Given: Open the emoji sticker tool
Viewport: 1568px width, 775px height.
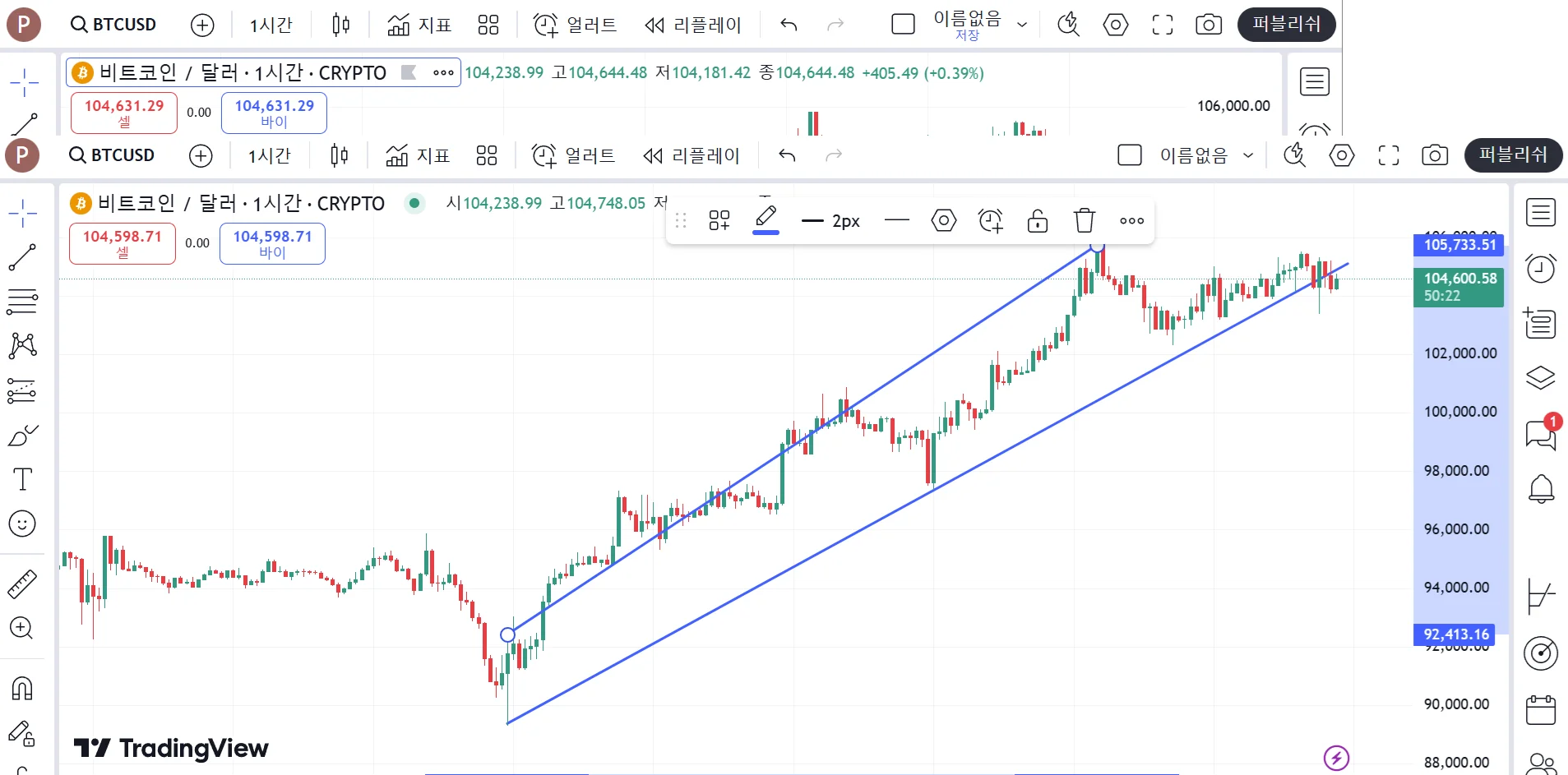Looking at the screenshot, I should (22, 524).
